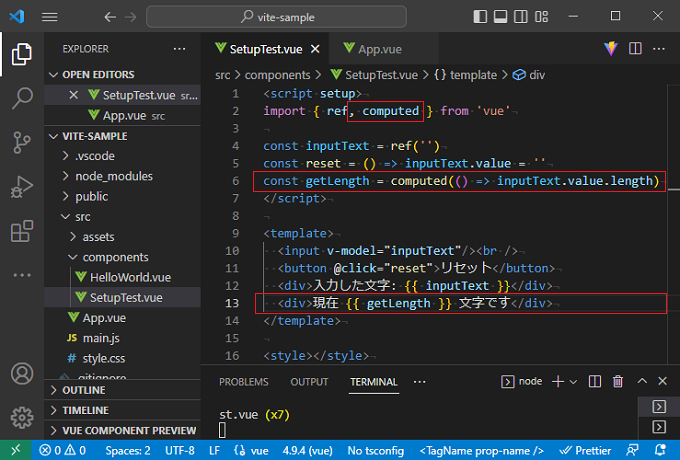Open notifications bell in status bar

pos(660,450)
